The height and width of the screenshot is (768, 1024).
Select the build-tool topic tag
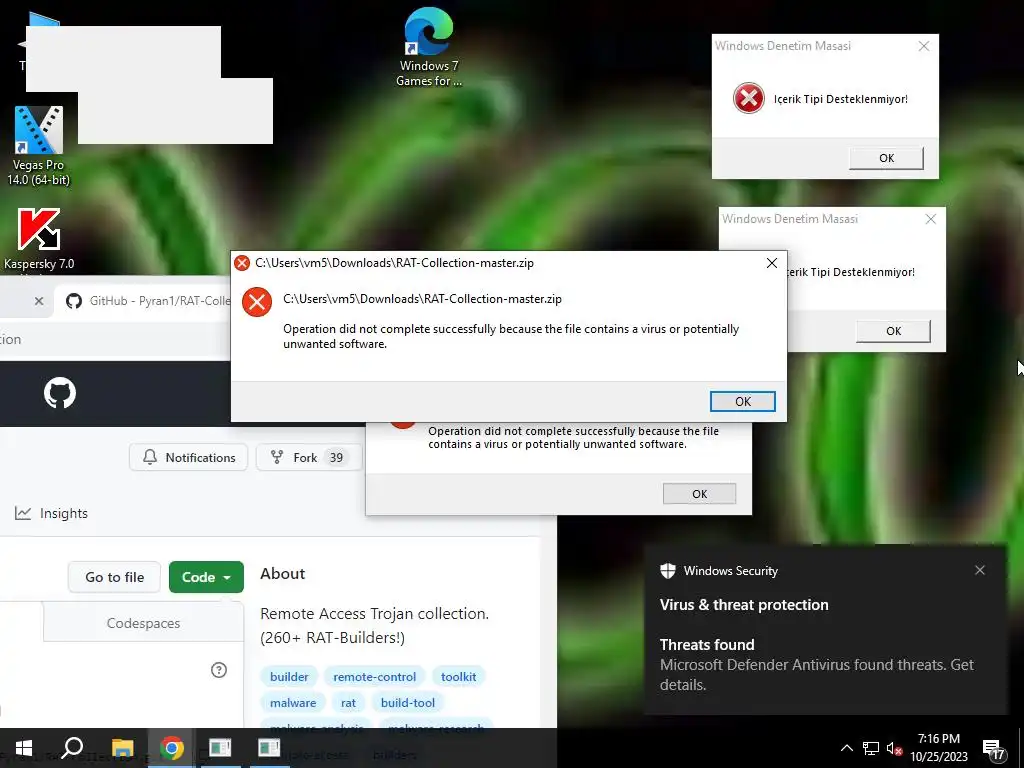tap(408, 703)
